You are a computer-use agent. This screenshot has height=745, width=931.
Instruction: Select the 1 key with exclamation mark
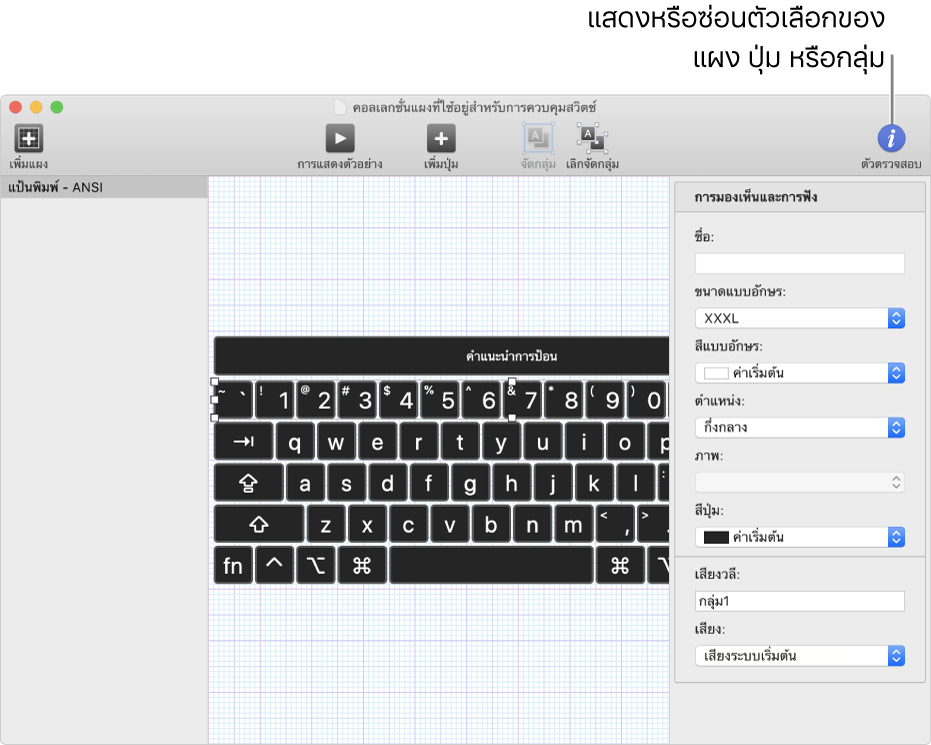pyautogui.click(x=274, y=400)
